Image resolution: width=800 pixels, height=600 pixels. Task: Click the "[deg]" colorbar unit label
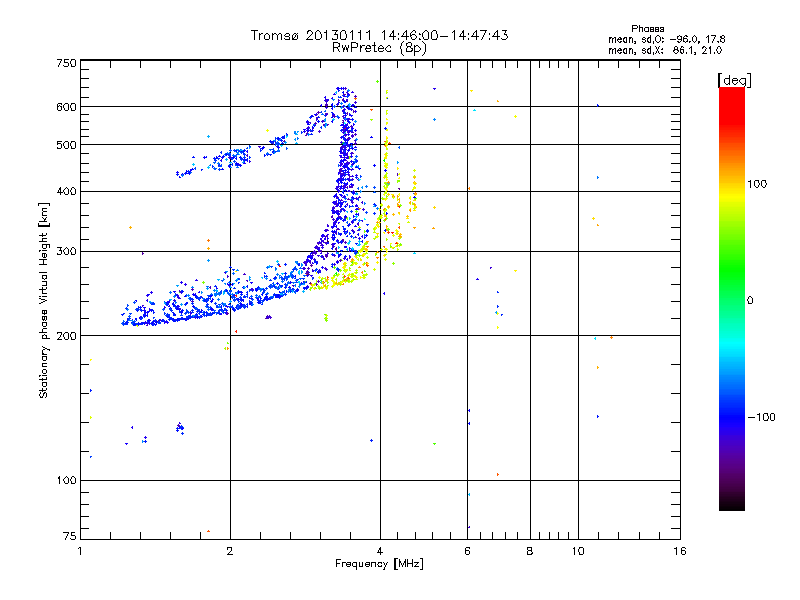click(x=734, y=80)
